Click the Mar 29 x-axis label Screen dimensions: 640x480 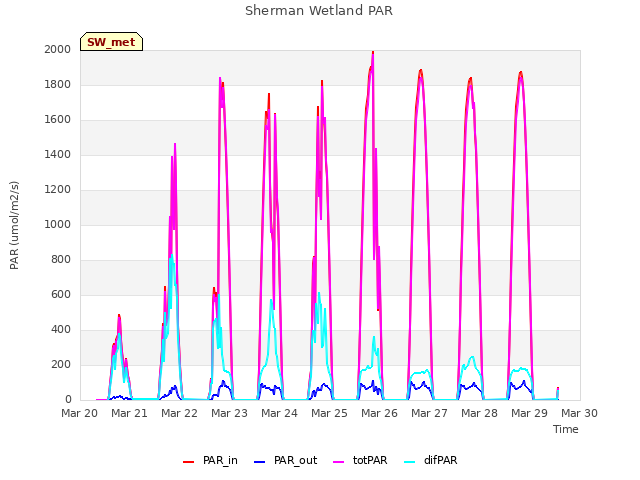tap(529, 413)
